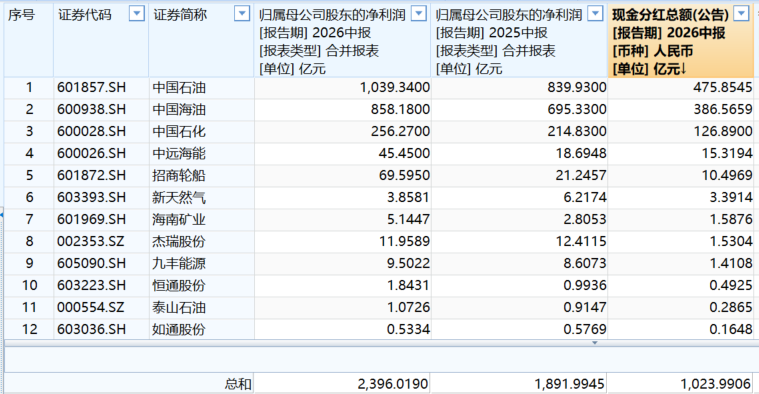This screenshot has width=759, height=394.
Task: Click the name cell 新天然气
Action: point(179,197)
